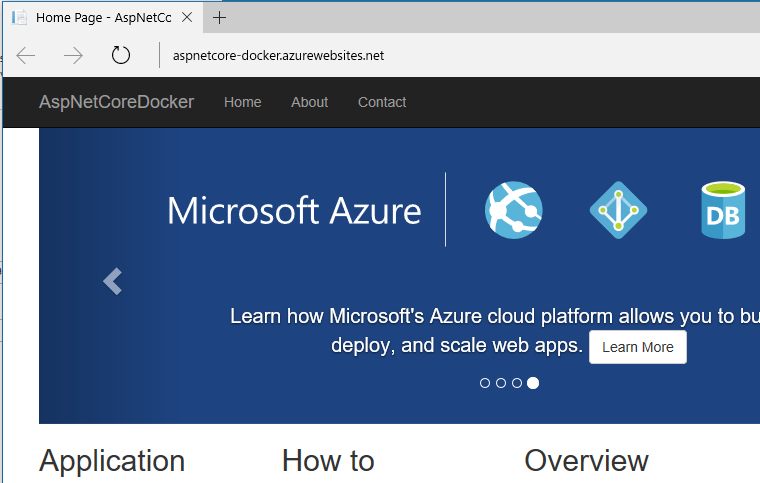Open the Home navigation menu item
Screen dimensions: 760x483
coord(242,102)
